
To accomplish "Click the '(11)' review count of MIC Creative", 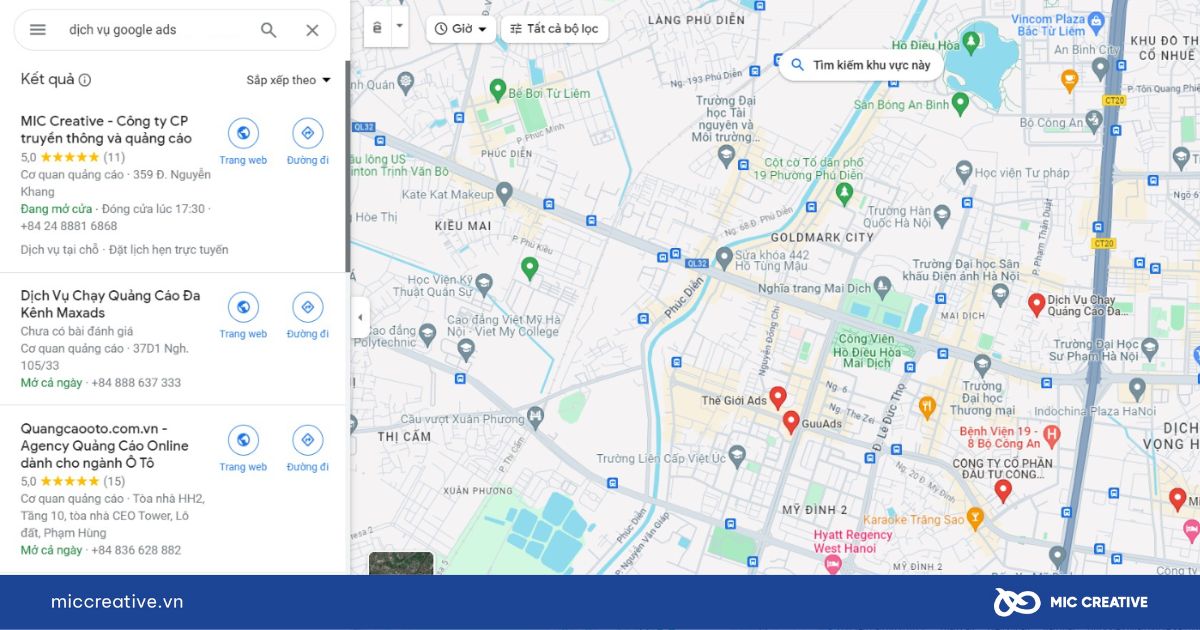I will click(x=114, y=157).
